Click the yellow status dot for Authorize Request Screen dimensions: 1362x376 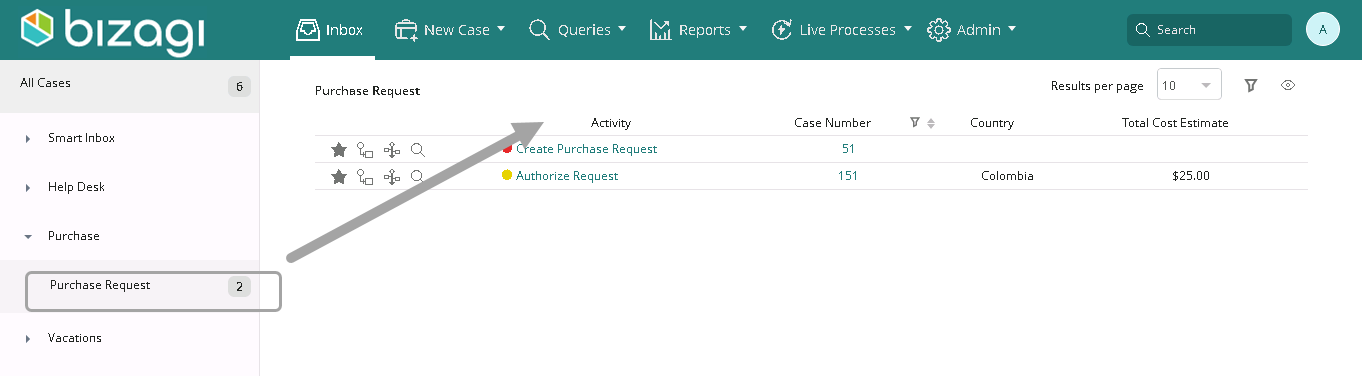507,175
